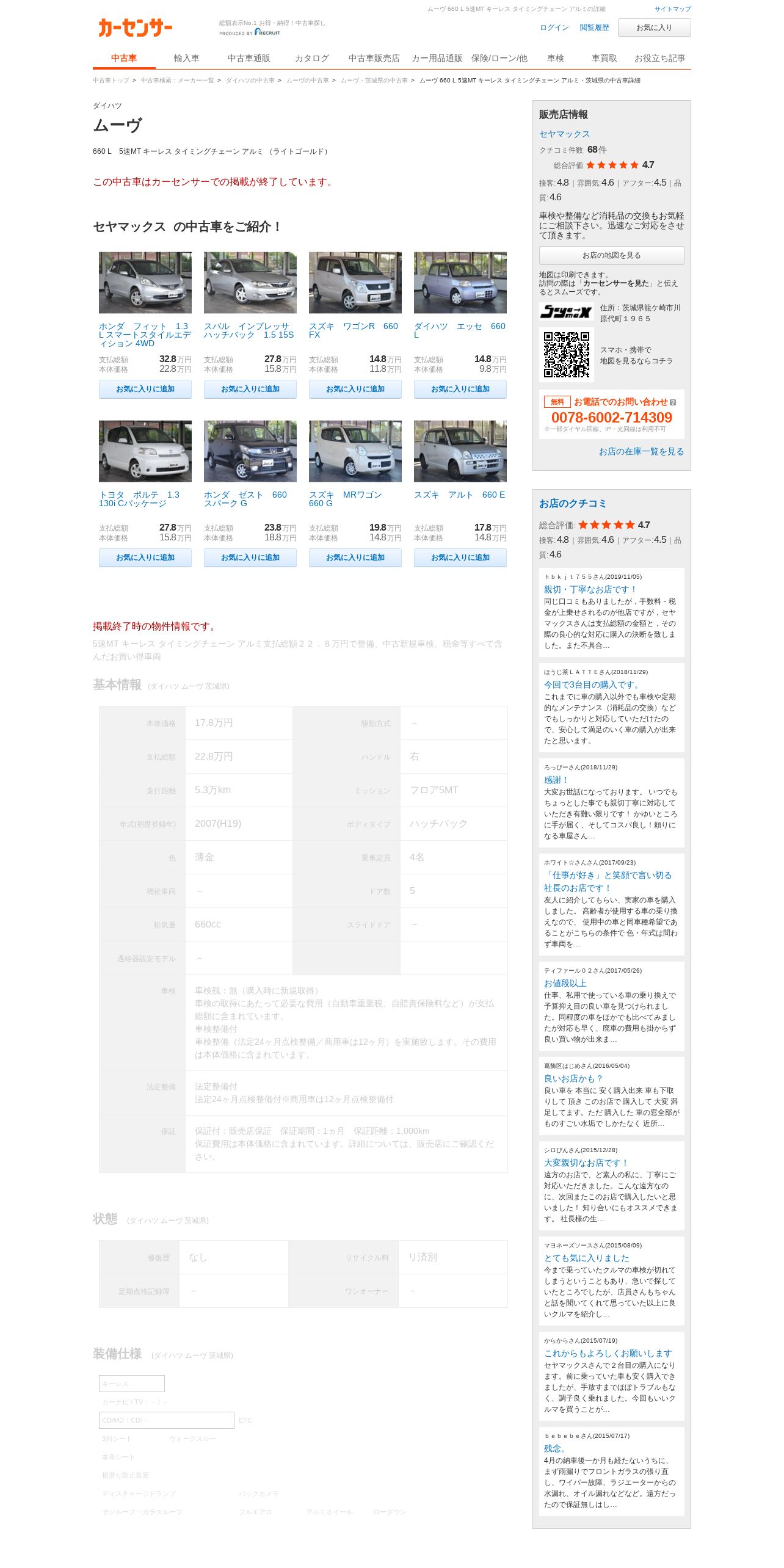The height and width of the screenshot is (1568, 784).
Task: Open the 輸入車 tab
Action: [186, 58]
